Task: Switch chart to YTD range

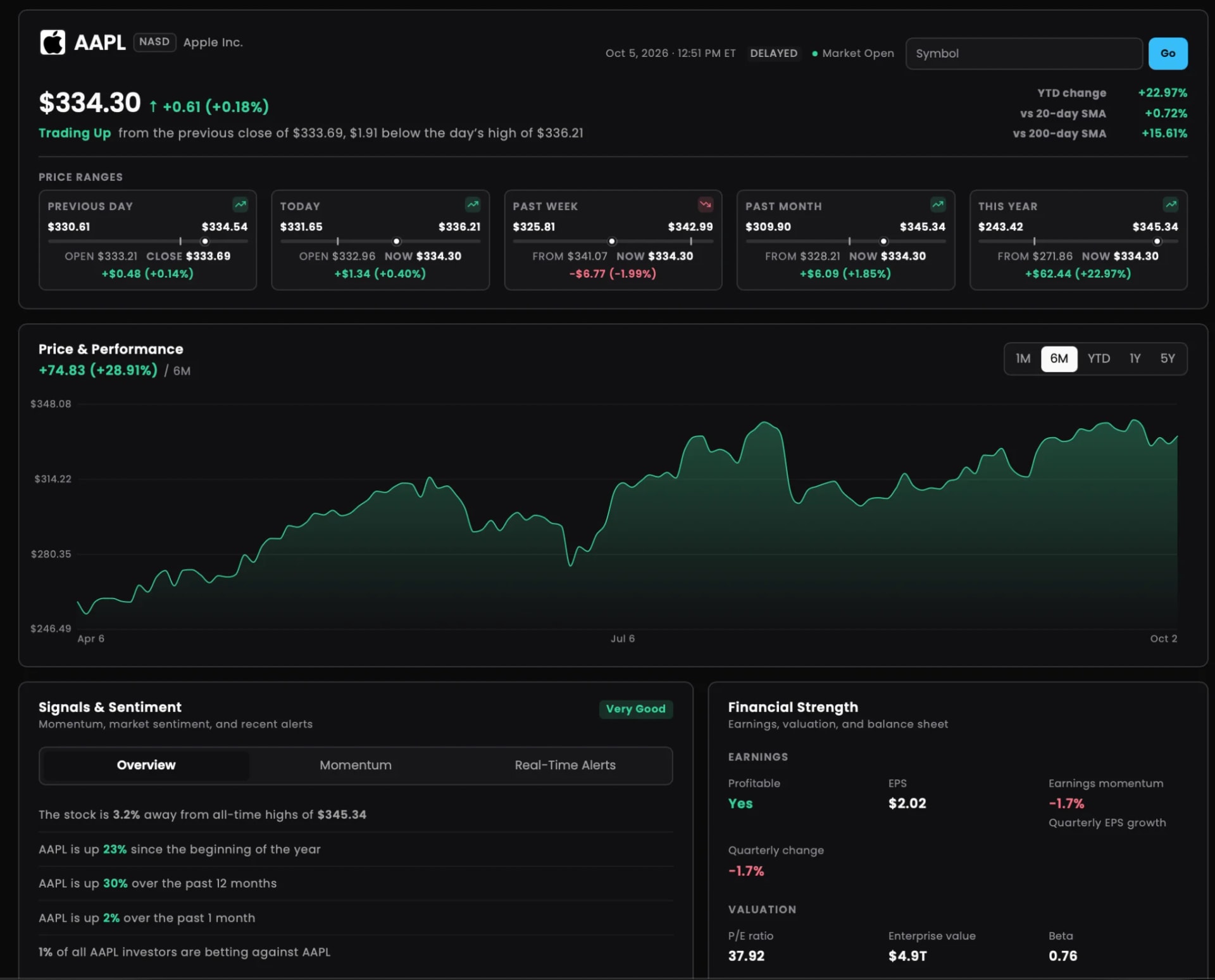Action: (x=1099, y=359)
